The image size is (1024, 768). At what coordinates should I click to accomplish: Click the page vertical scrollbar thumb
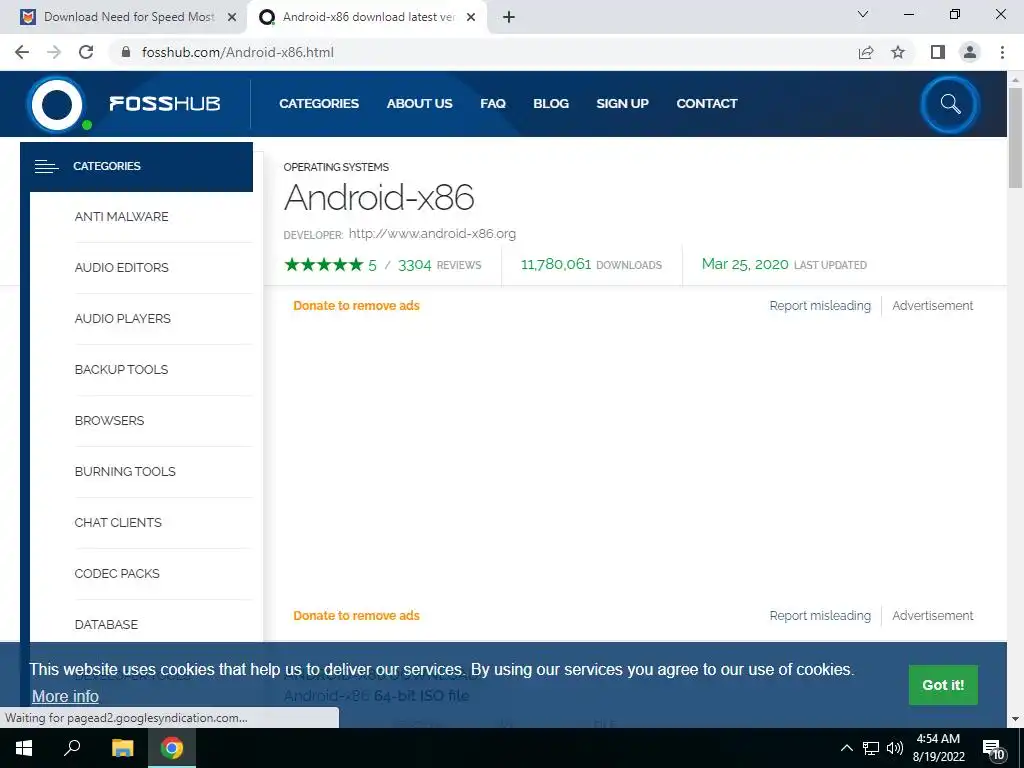click(x=1016, y=137)
